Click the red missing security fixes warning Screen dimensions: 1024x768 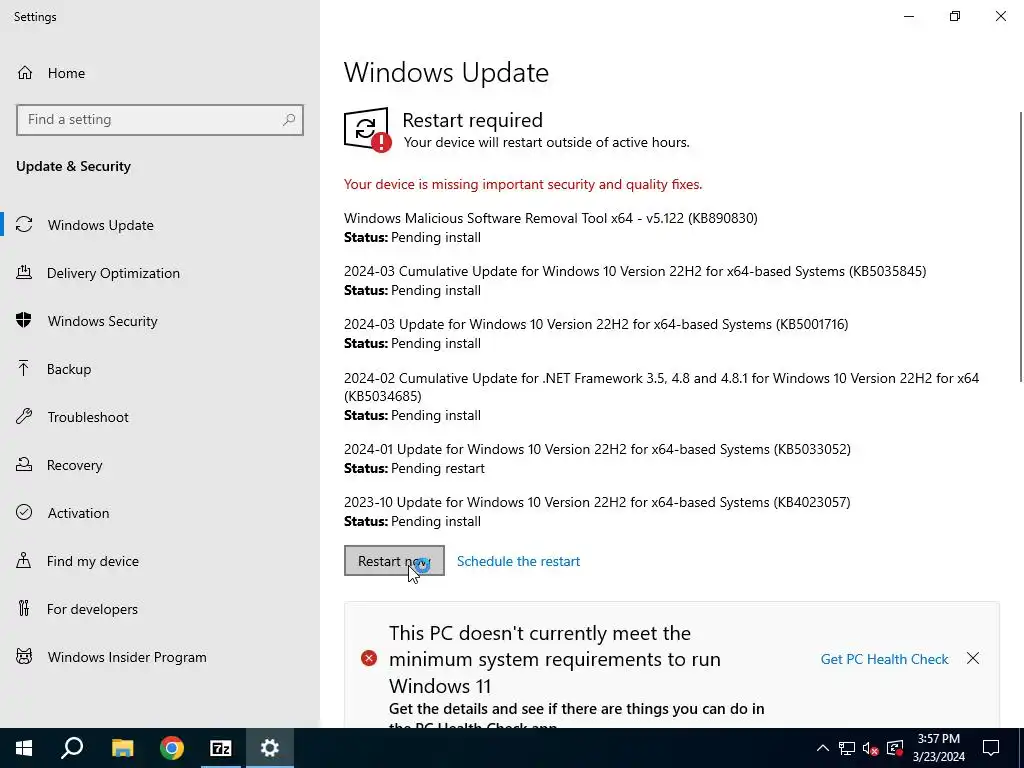pos(522,184)
